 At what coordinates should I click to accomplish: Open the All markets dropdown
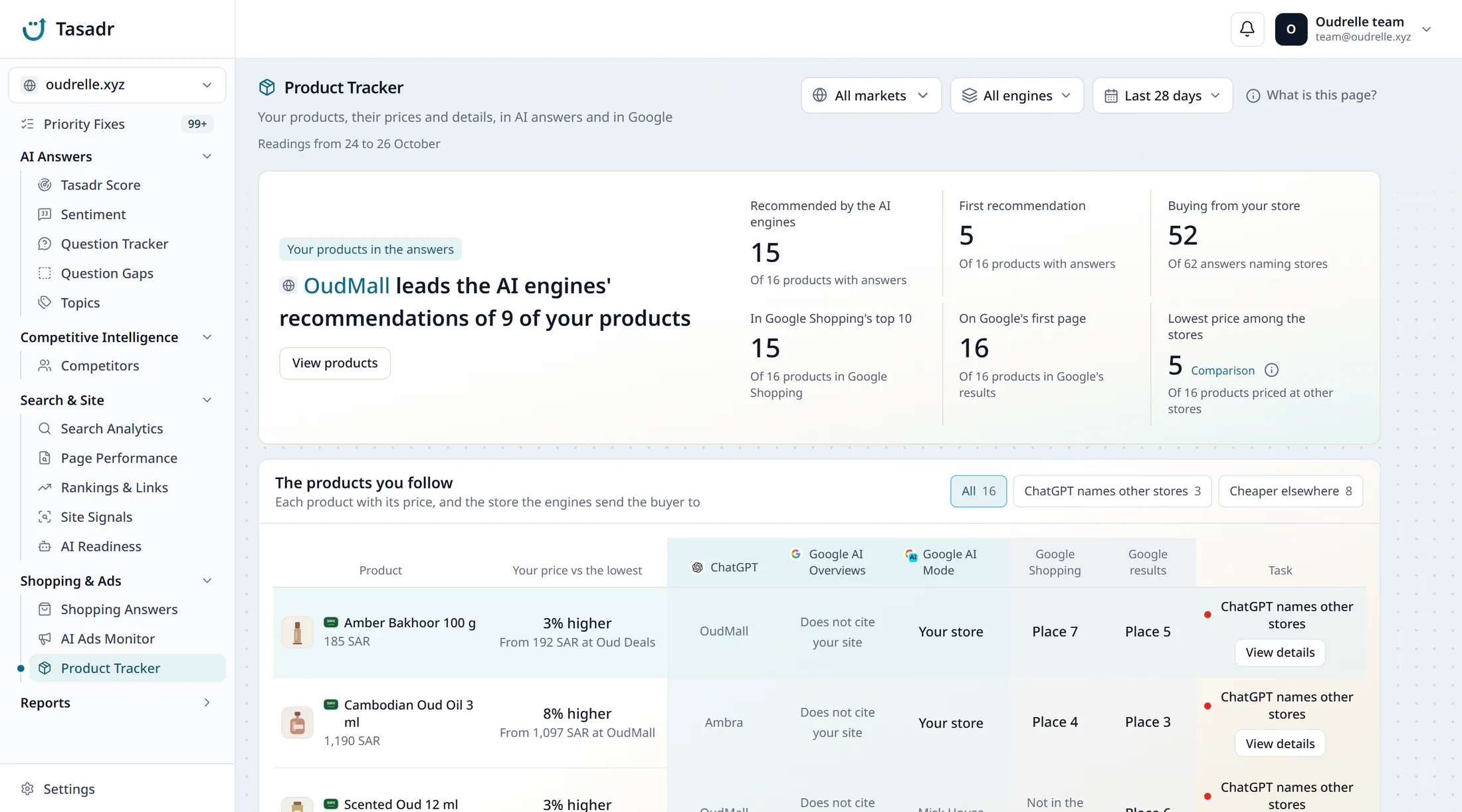coord(871,96)
